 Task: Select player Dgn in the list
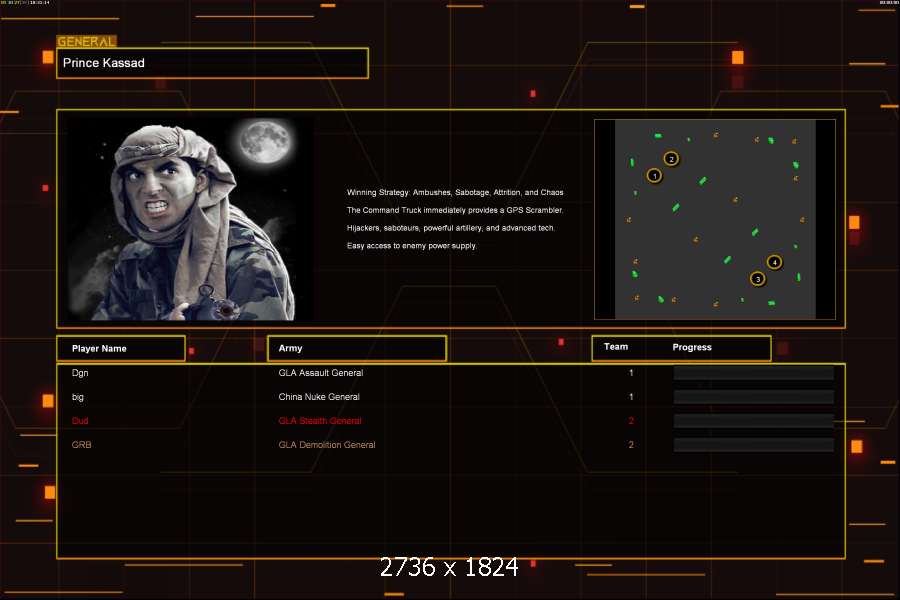(80, 373)
